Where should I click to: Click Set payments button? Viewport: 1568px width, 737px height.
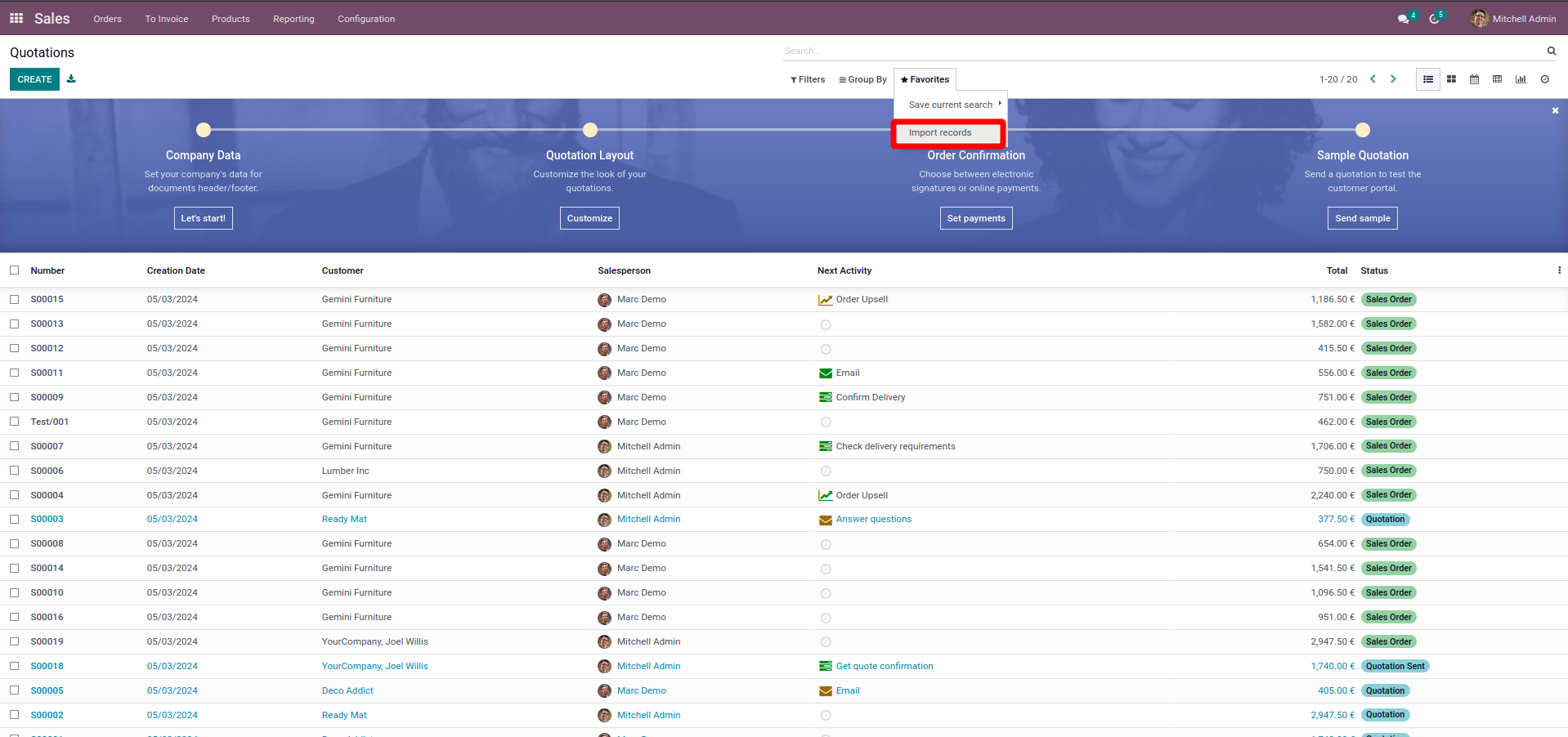click(976, 218)
